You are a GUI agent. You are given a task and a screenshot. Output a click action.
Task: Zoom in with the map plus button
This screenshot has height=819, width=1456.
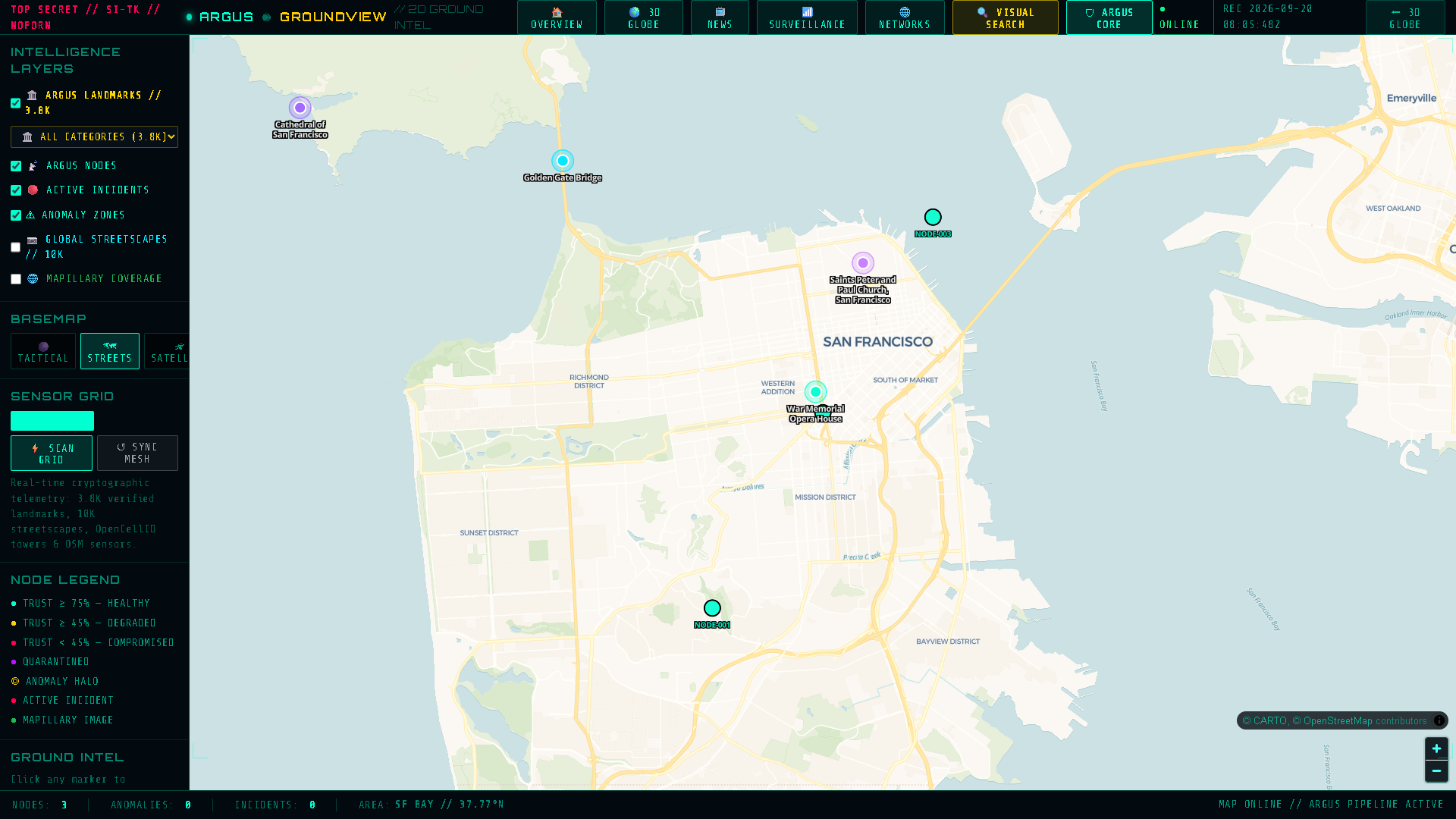click(1436, 748)
